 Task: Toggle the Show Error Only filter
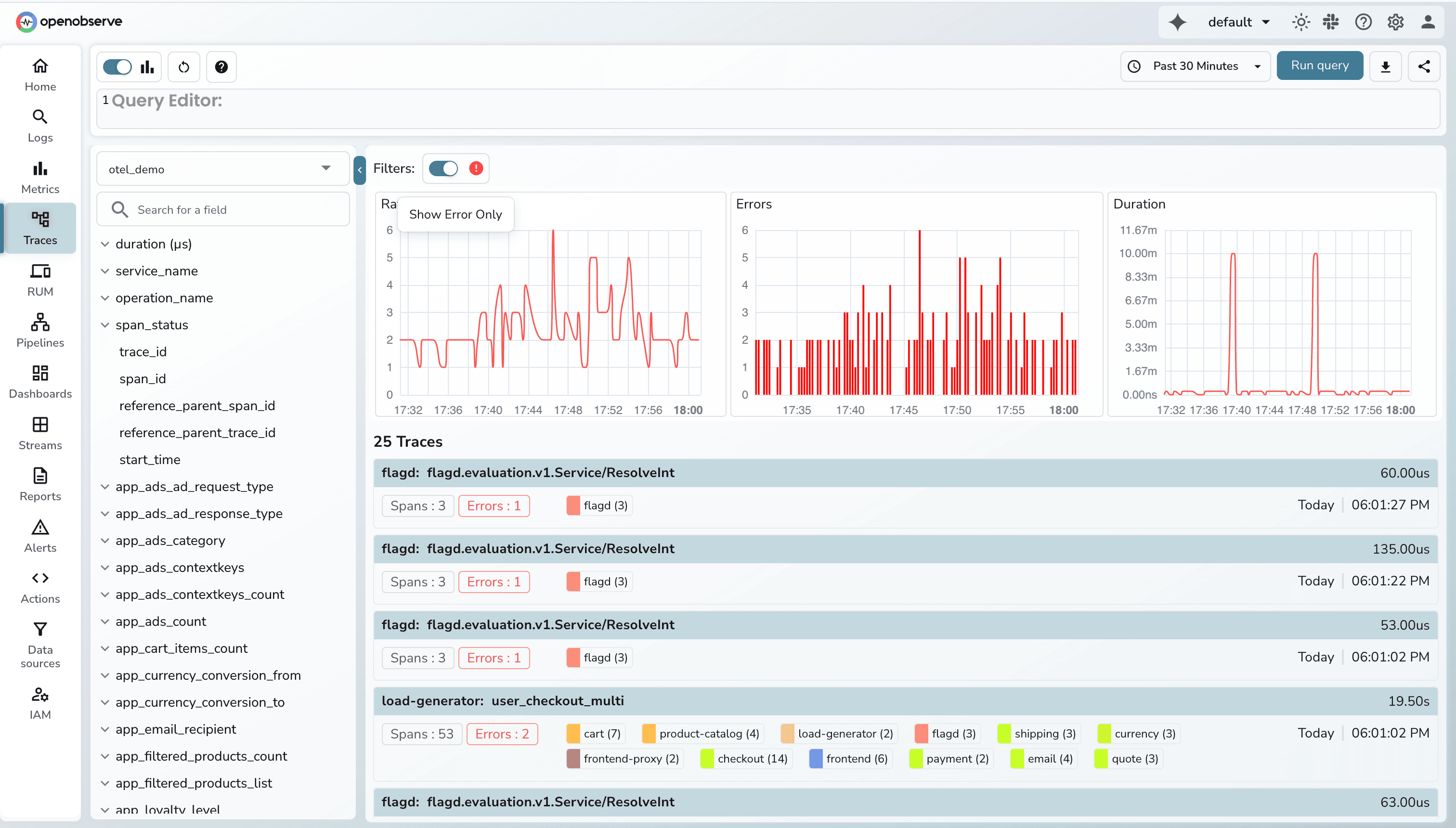[x=443, y=168]
